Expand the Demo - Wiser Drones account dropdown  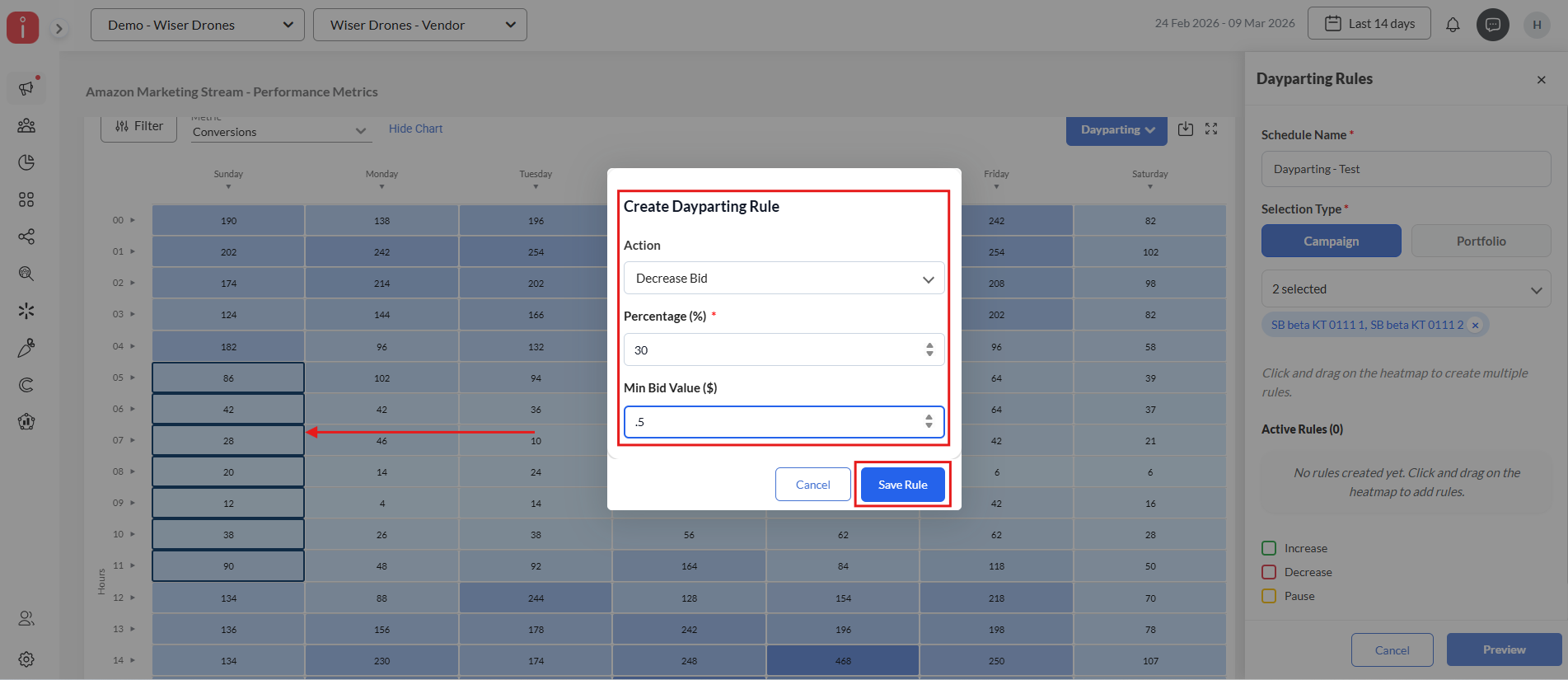[198, 25]
